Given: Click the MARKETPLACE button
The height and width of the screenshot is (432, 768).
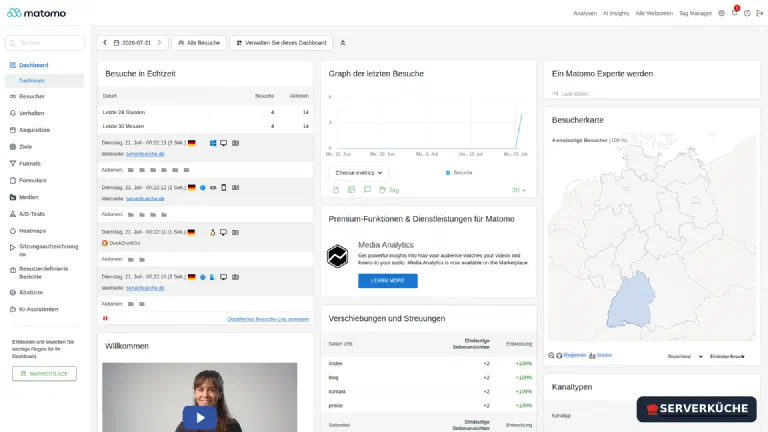Looking at the screenshot, I should click(44, 374).
